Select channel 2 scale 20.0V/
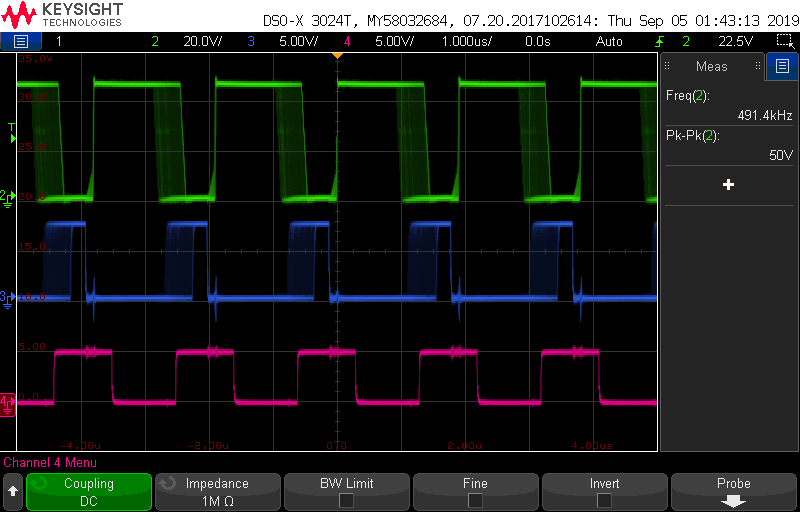This screenshot has width=800, height=512. click(x=203, y=41)
